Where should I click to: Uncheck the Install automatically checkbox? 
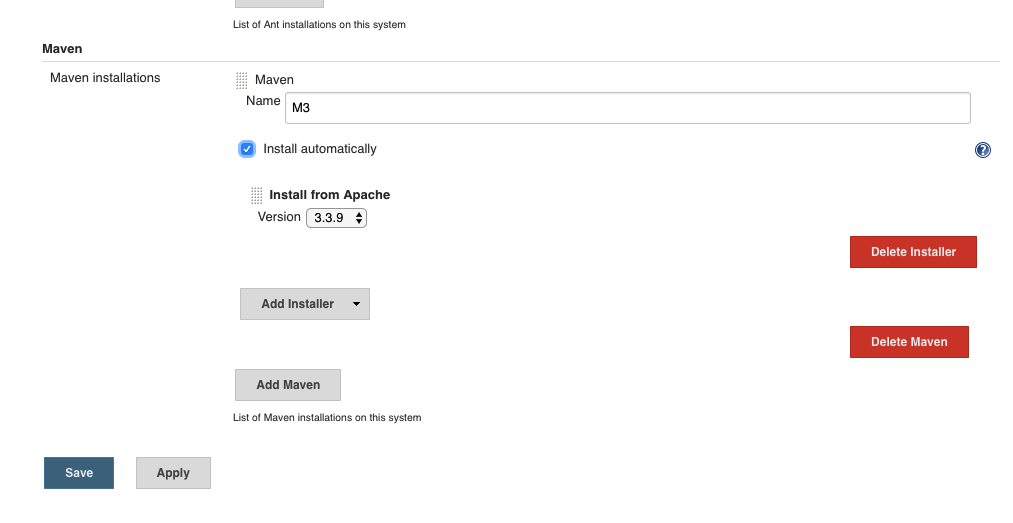click(247, 149)
